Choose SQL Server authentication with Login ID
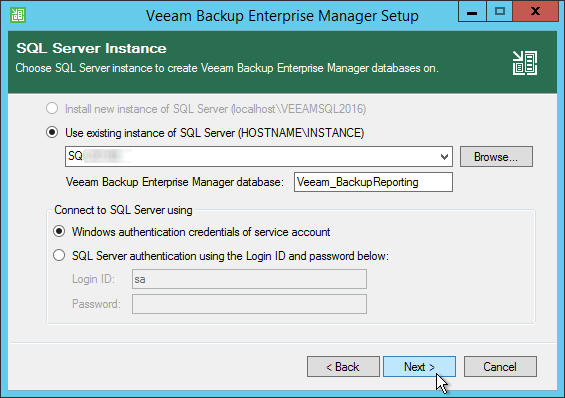Image resolution: width=565 pixels, height=398 pixels. point(59,255)
